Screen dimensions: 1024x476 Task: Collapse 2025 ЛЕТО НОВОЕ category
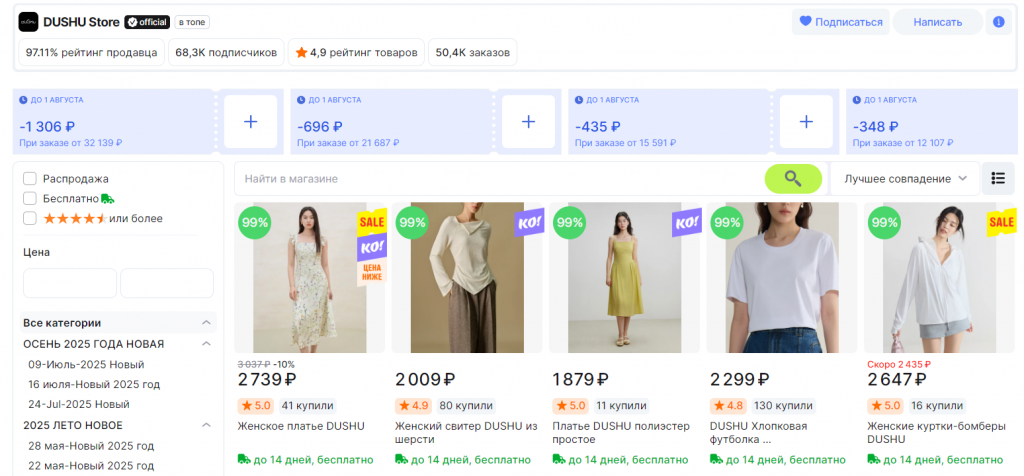point(206,425)
